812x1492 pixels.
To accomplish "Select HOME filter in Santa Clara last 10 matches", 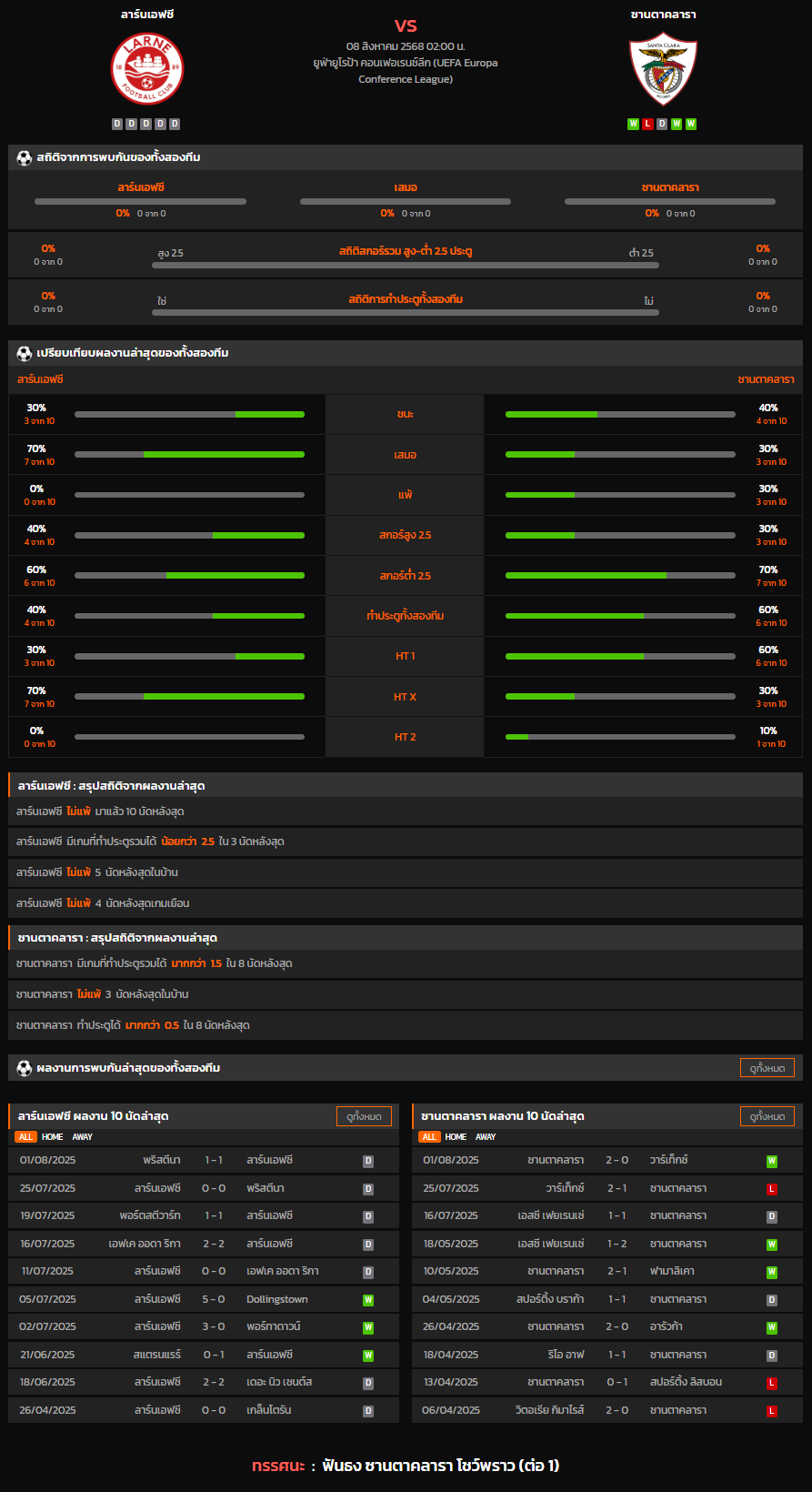I will click(x=456, y=1137).
